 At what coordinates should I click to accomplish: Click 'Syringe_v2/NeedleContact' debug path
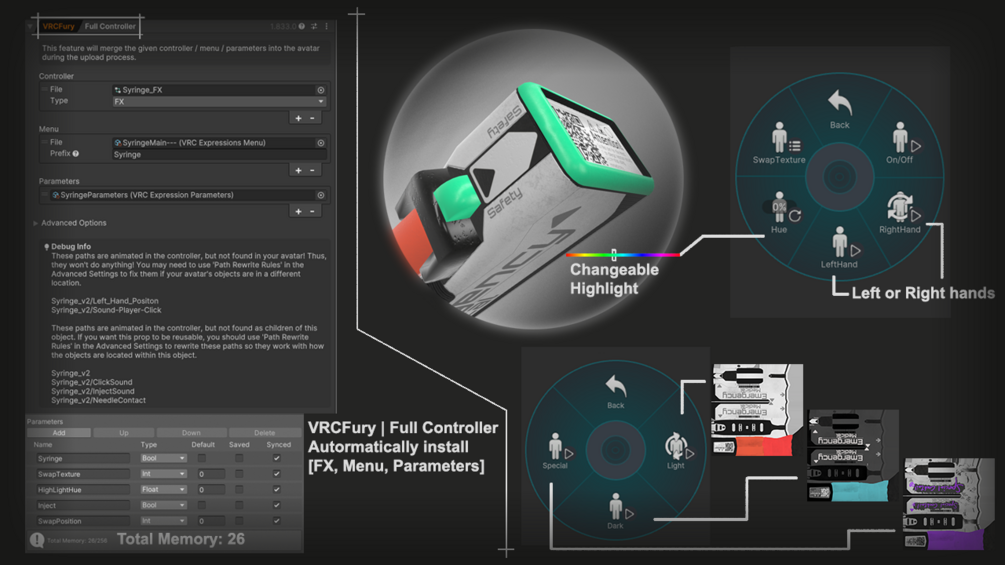99,400
